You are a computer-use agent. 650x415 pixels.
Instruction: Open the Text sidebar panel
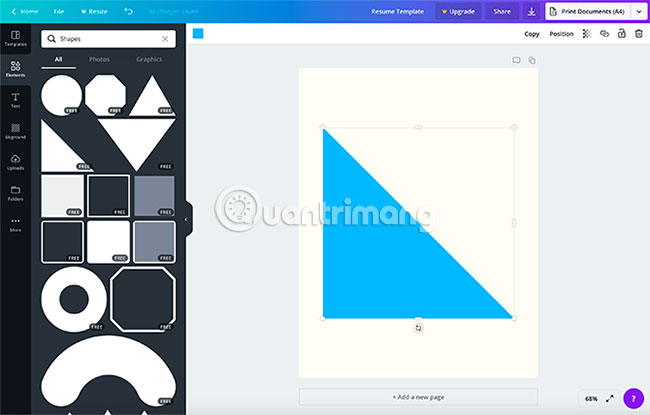tap(15, 100)
